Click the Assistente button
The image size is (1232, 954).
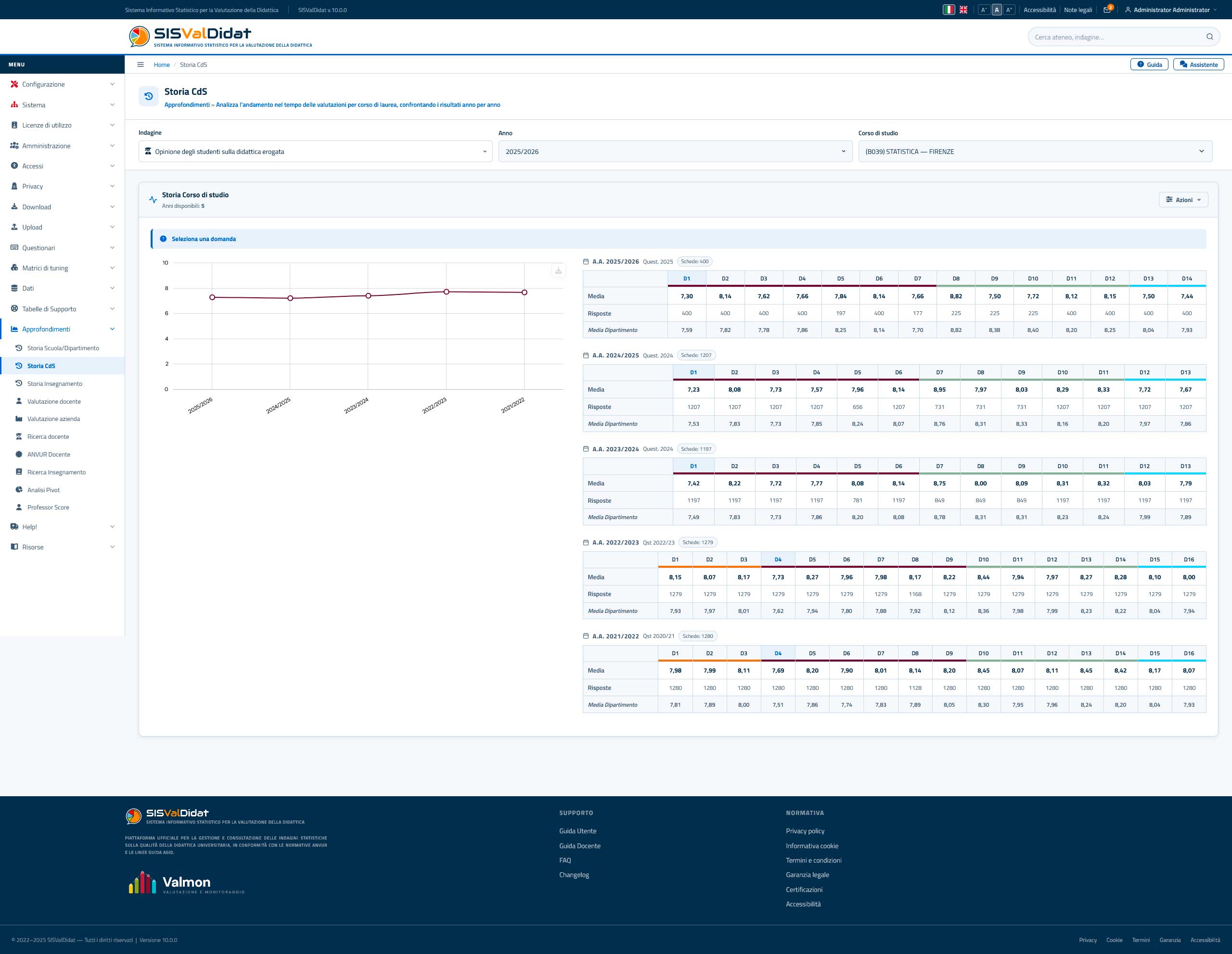(1199, 64)
